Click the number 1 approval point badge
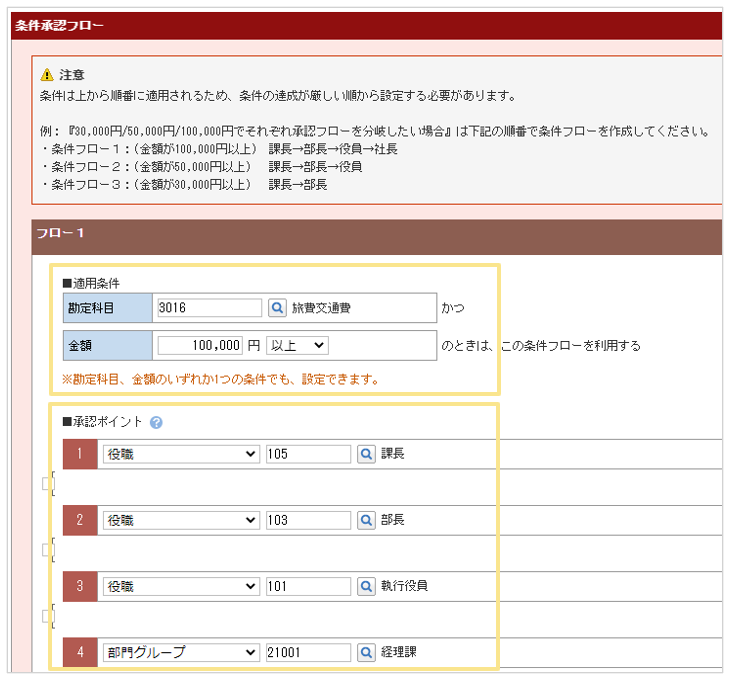Image resolution: width=730 pixels, height=680 pixels. tap(78, 454)
